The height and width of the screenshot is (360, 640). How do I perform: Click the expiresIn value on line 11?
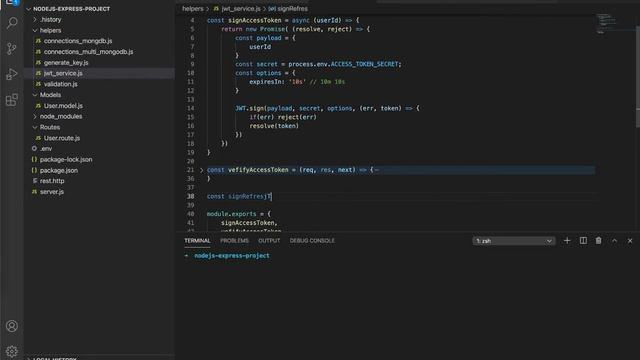click(x=297, y=82)
